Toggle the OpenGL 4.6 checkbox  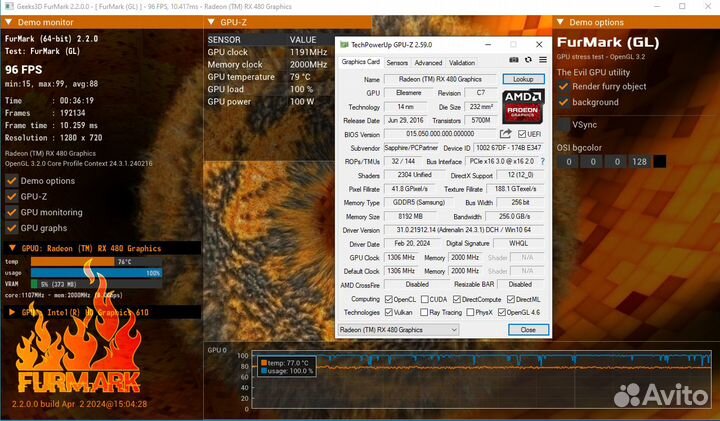(x=501, y=312)
